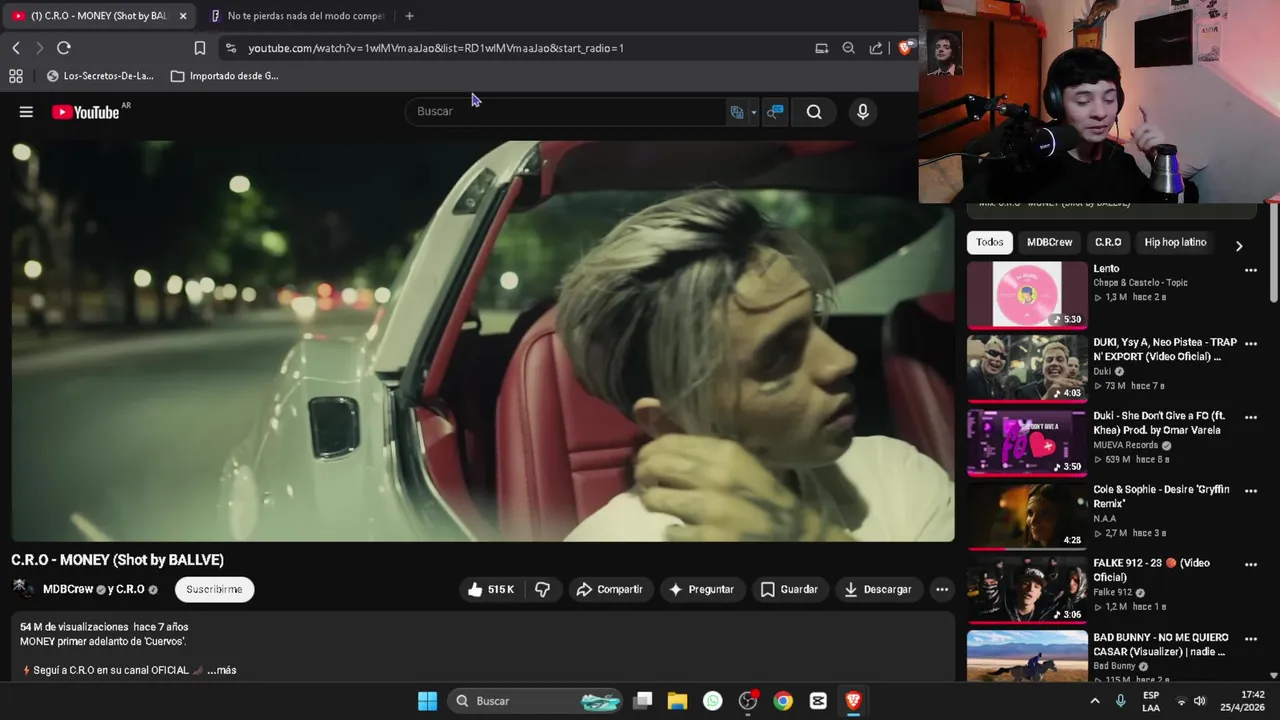This screenshot has width=1280, height=720.
Task: Switch to C.R.O - MONEY browser tab
Action: pyautogui.click(x=98, y=16)
